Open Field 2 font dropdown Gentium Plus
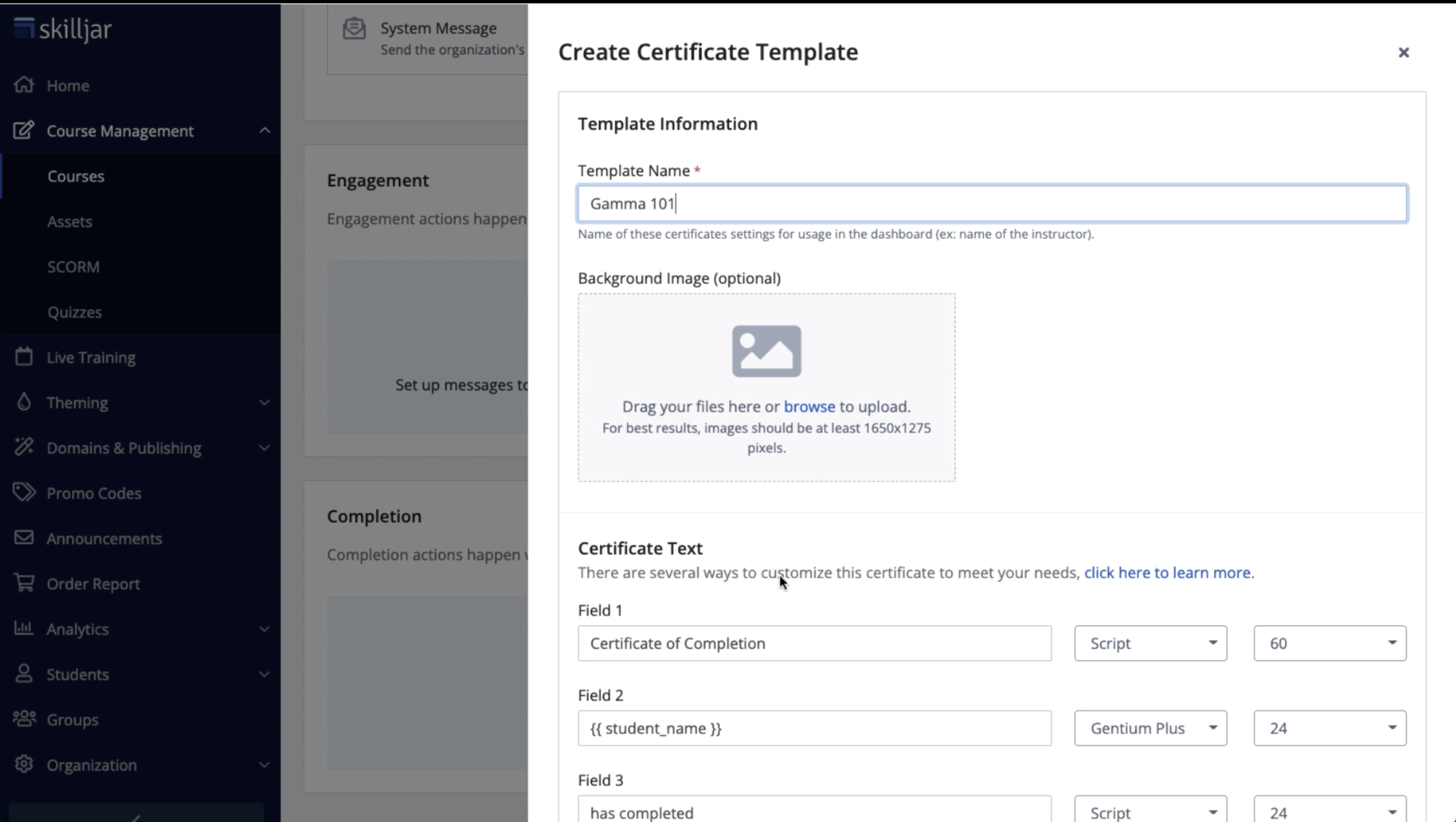1456x822 pixels. point(1150,728)
